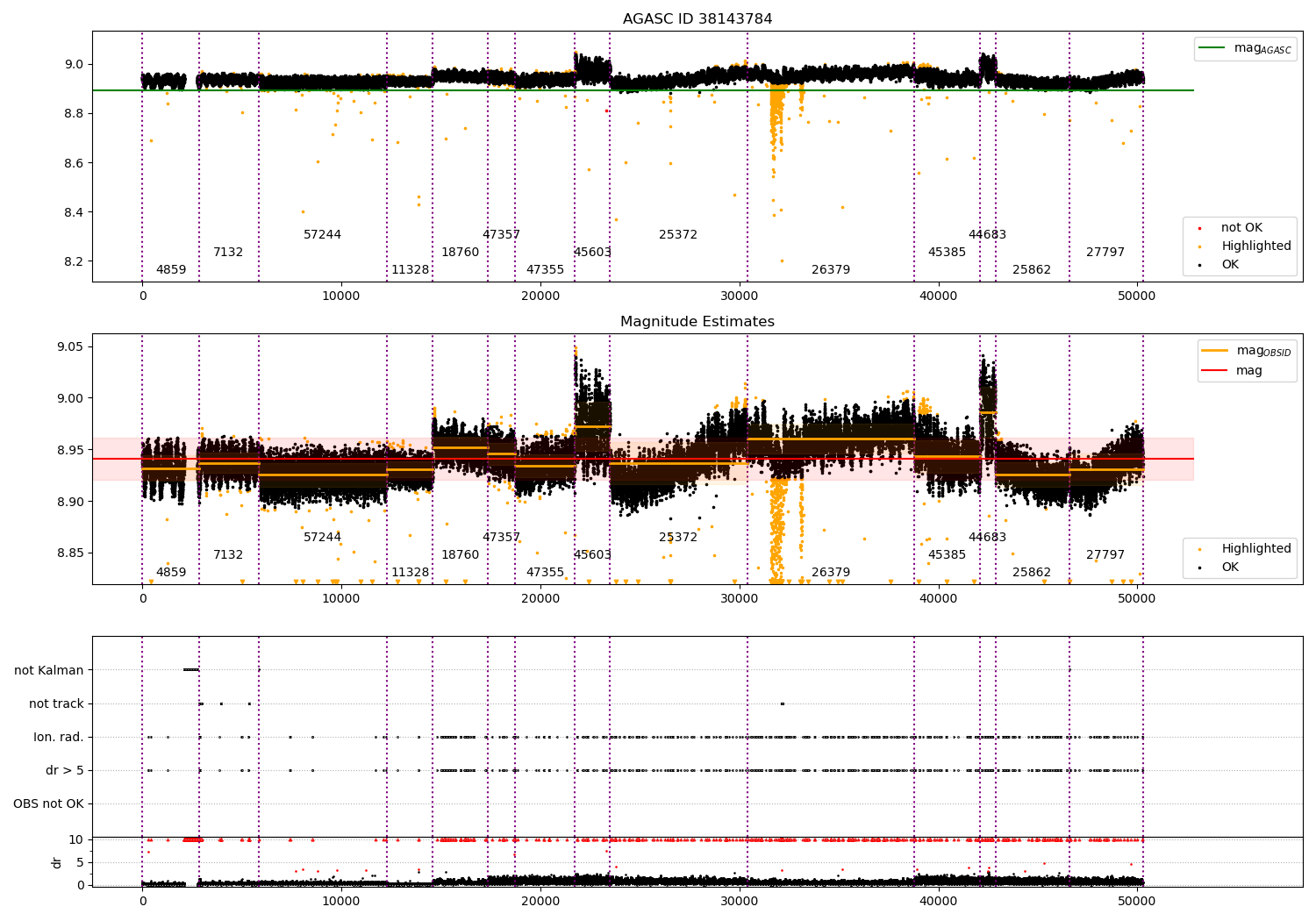Viewport: 1316px width, 921px height.
Task: Click obsid label 11328 in the top plot
Action: [x=410, y=270]
